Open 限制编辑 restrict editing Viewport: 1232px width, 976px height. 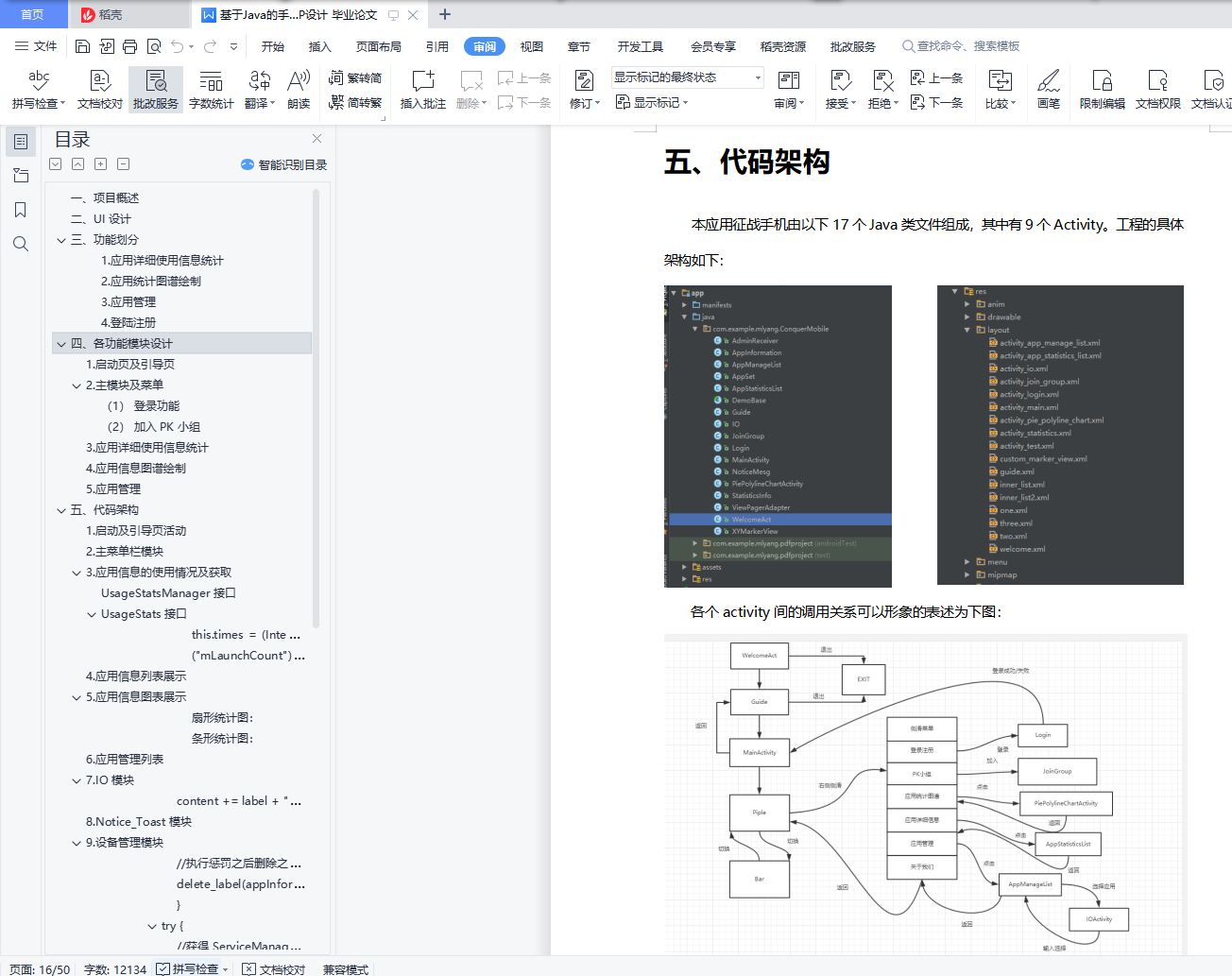(1103, 90)
